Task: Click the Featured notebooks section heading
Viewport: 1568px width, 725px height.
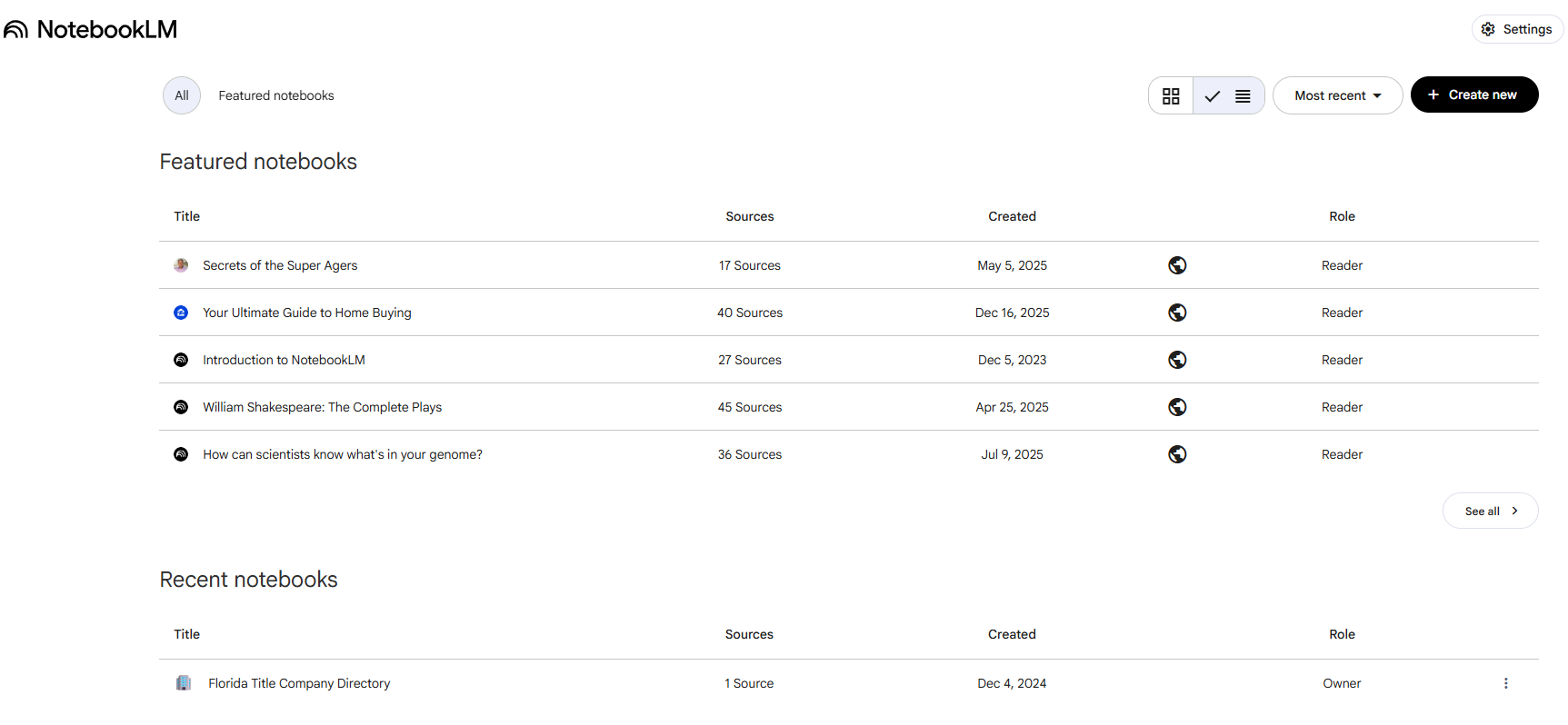Action: [x=258, y=162]
